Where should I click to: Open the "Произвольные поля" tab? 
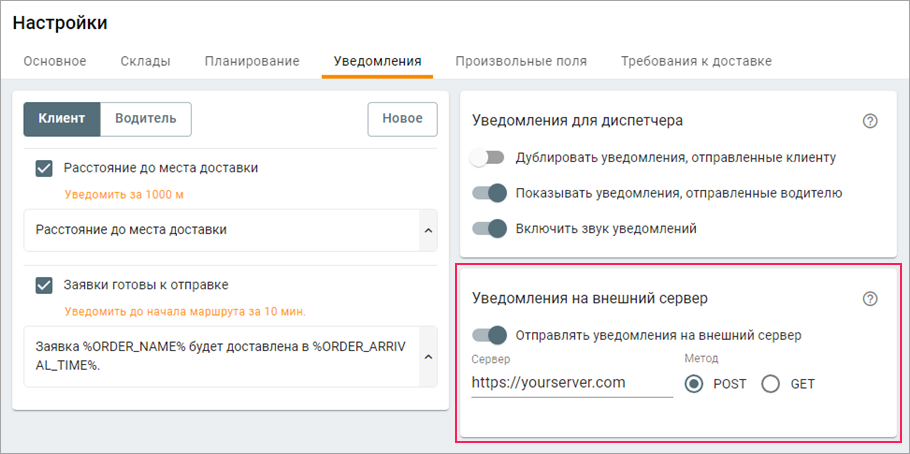(521, 61)
